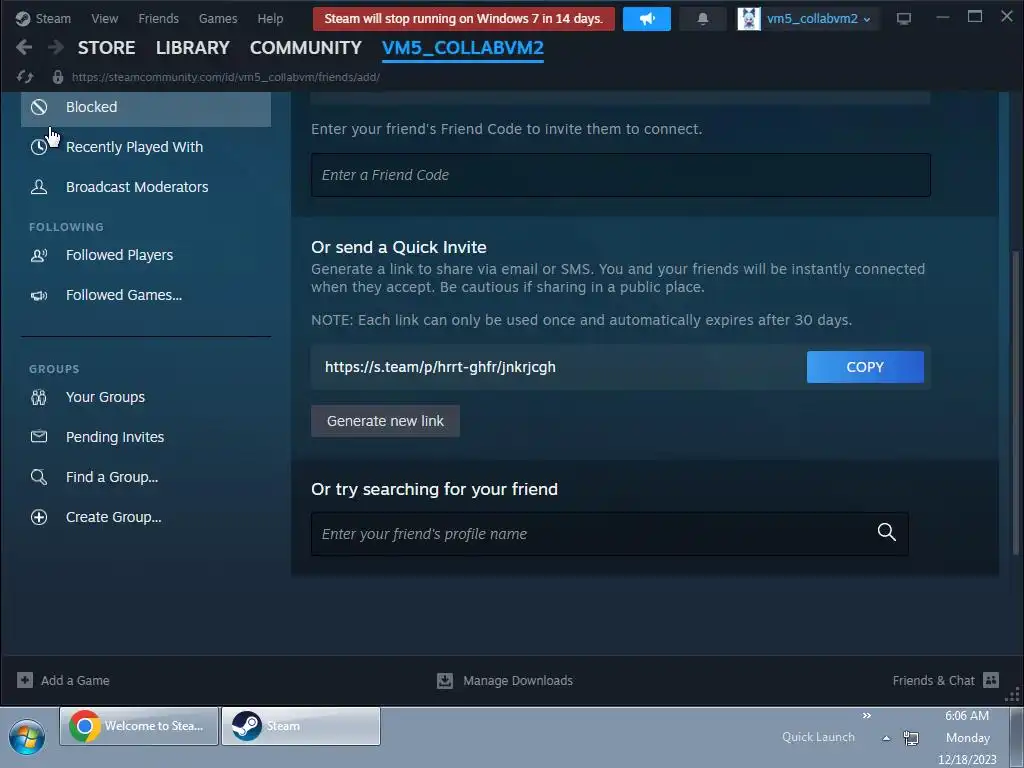Click the Followed Players icon
The width and height of the screenshot is (1024, 768).
click(39, 255)
